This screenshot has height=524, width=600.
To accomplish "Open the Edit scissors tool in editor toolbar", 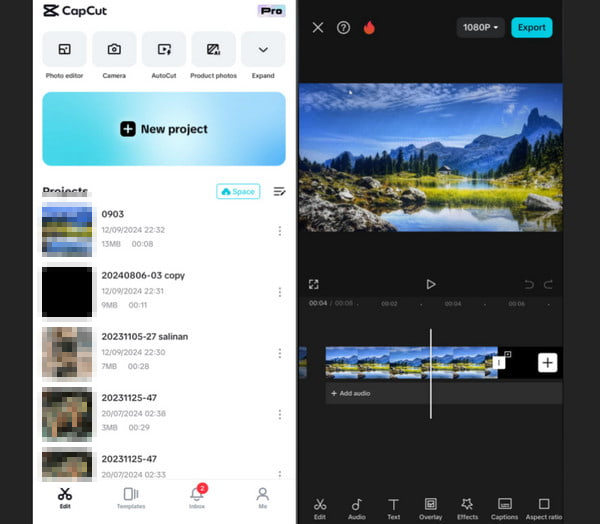I will [320, 509].
